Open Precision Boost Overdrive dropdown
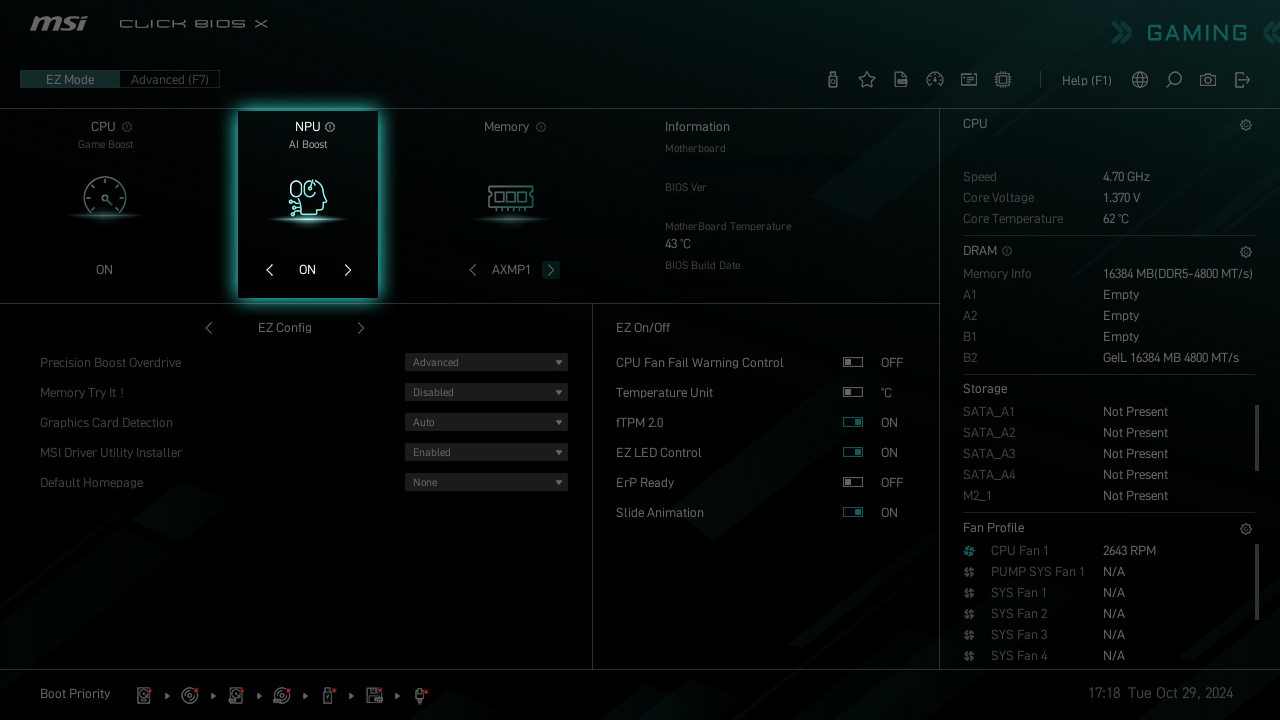The image size is (1280, 720). (486, 363)
